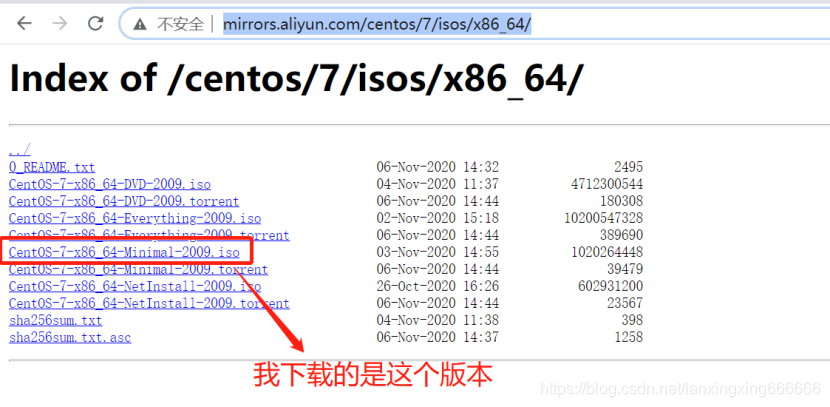The height and width of the screenshot is (407, 830).
Task: Click the file size 39479
Action: tap(625, 269)
